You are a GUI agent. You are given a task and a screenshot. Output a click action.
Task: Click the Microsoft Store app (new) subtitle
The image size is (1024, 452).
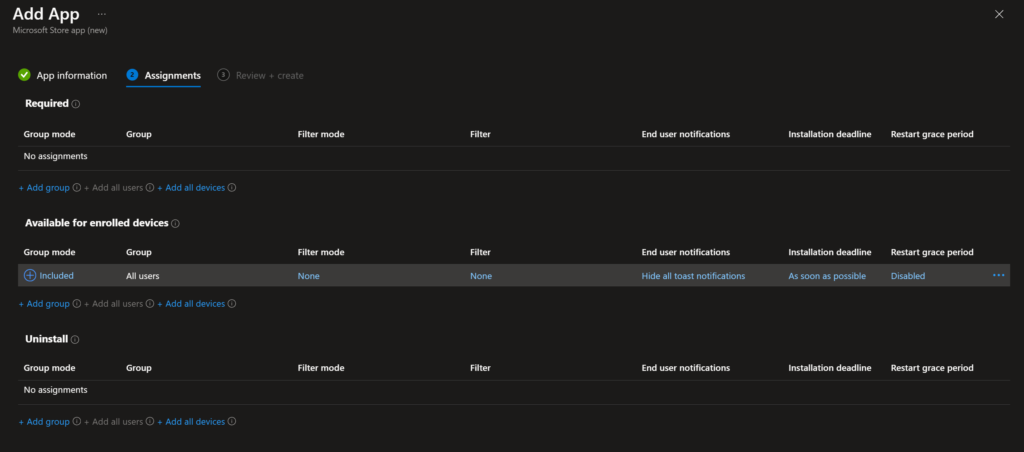click(x=60, y=30)
